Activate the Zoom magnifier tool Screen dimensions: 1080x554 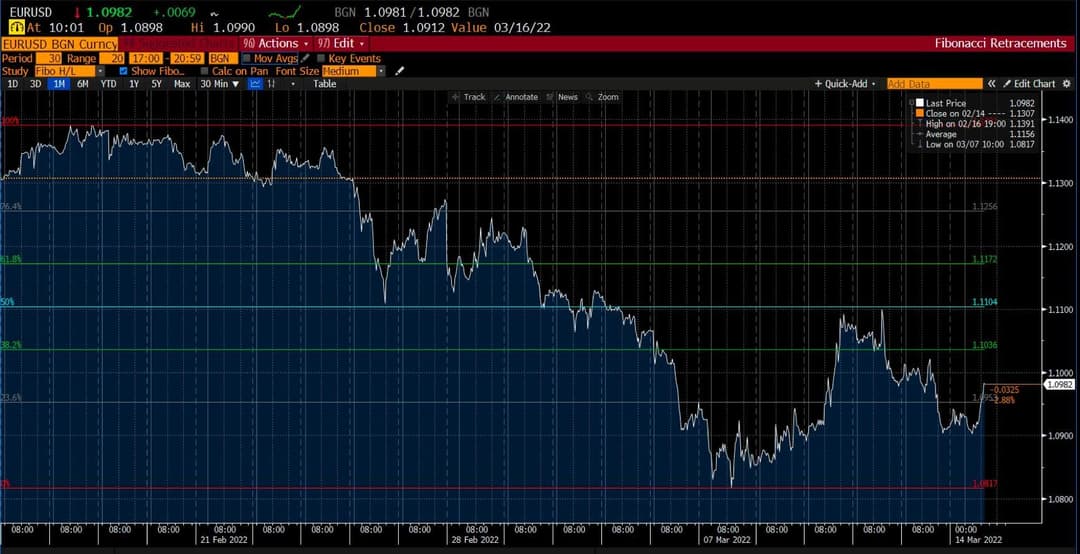pos(602,97)
